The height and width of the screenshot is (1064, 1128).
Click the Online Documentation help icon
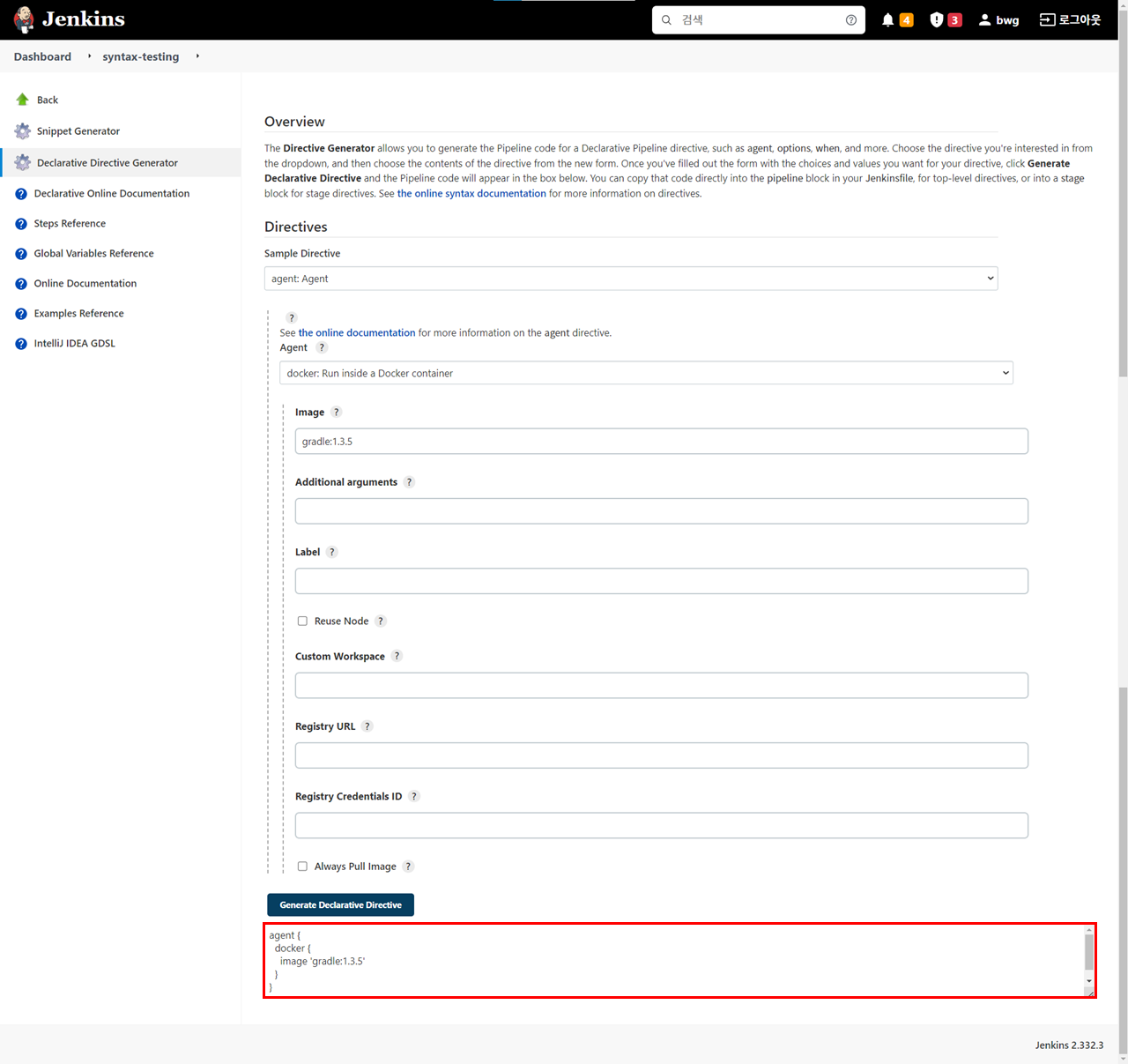coord(21,284)
